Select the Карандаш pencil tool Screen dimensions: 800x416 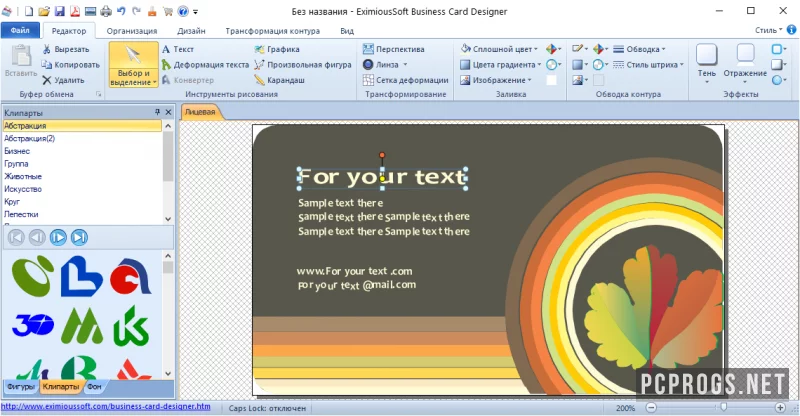pos(280,80)
